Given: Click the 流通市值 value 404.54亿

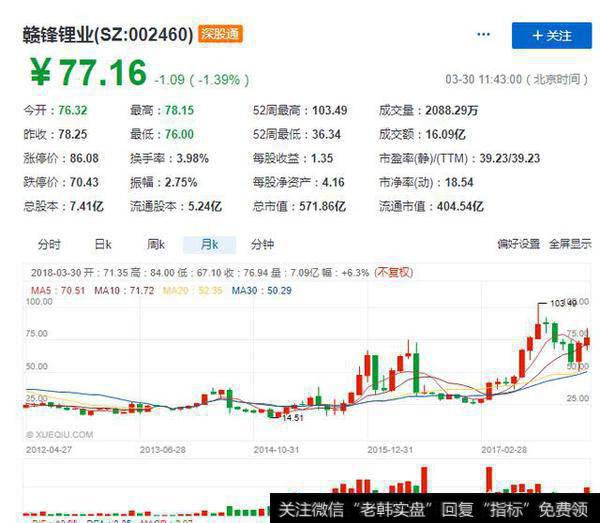Looking at the screenshot, I should point(460,206).
